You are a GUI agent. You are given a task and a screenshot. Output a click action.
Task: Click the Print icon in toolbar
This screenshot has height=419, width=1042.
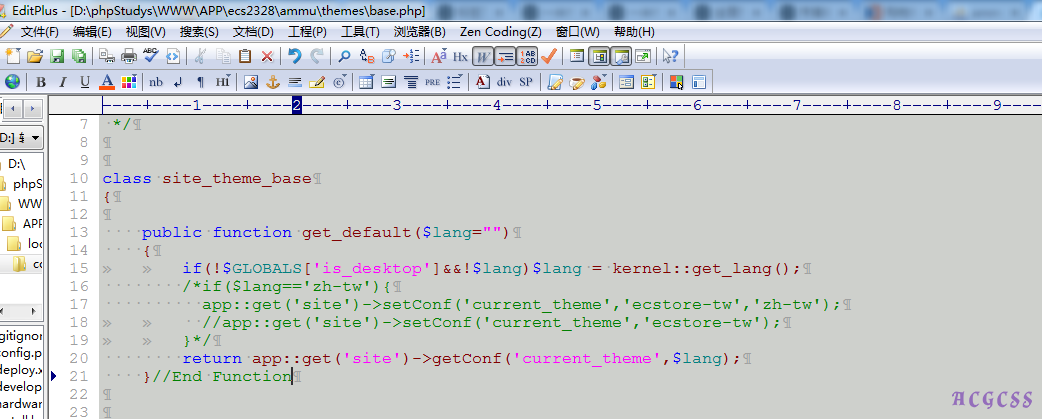pyautogui.click(x=129, y=56)
